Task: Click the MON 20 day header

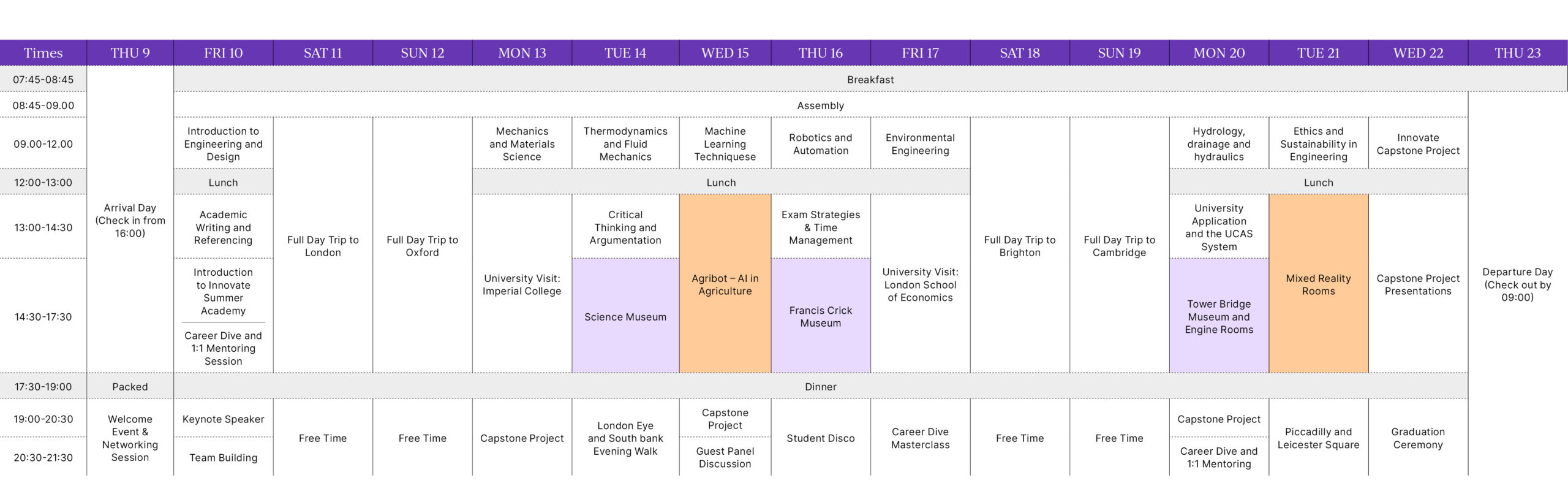Action: click(1219, 53)
